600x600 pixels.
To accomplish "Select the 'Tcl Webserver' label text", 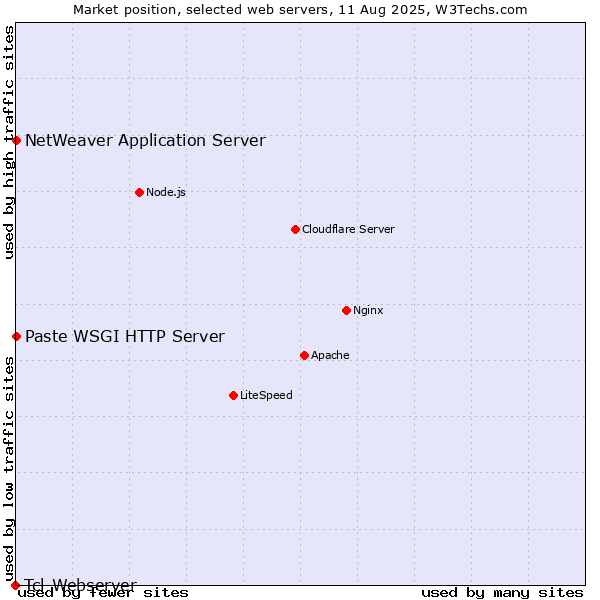I will (x=81, y=585).
